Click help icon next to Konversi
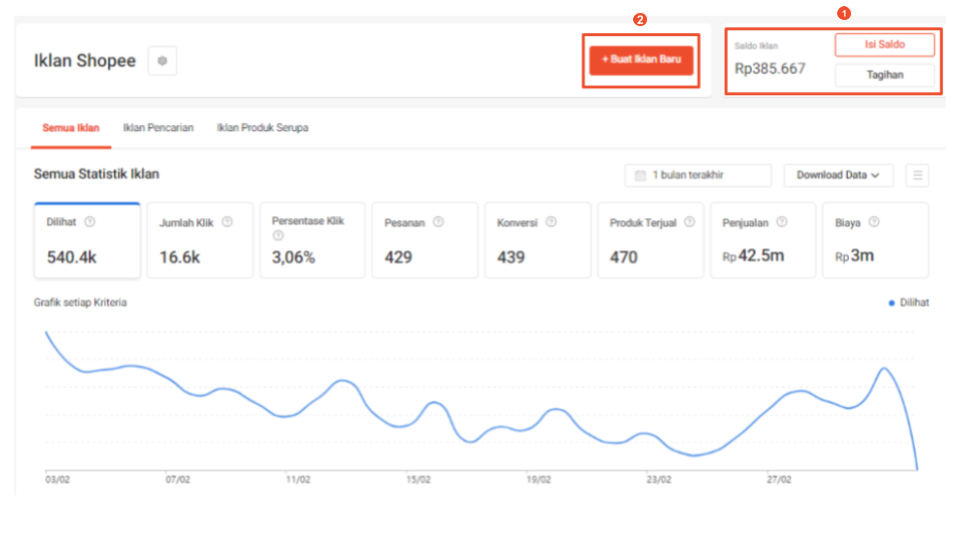The width and height of the screenshot is (960, 540). pyautogui.click(x=551, y=222)
